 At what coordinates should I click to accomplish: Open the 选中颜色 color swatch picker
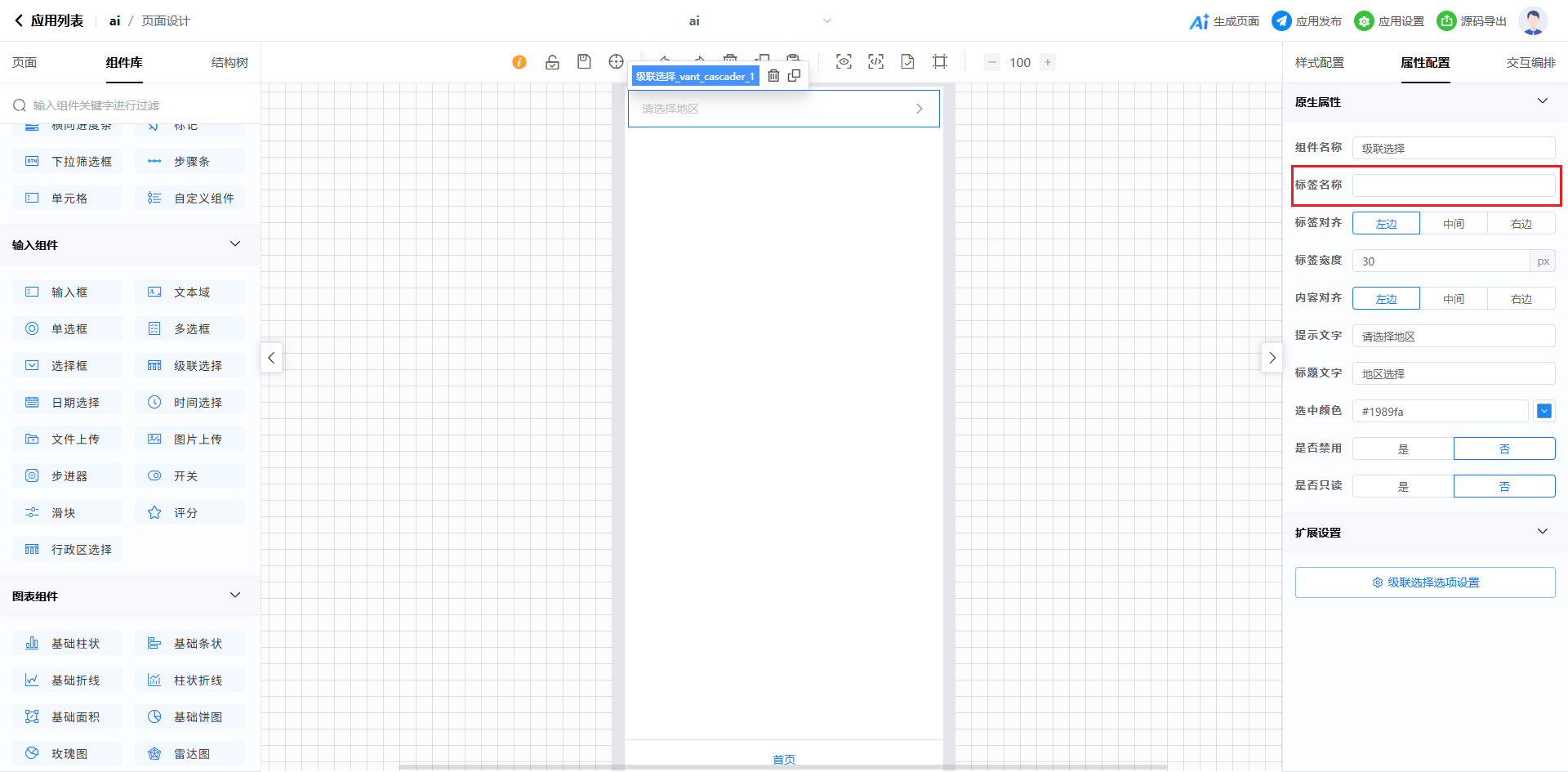1543,411
